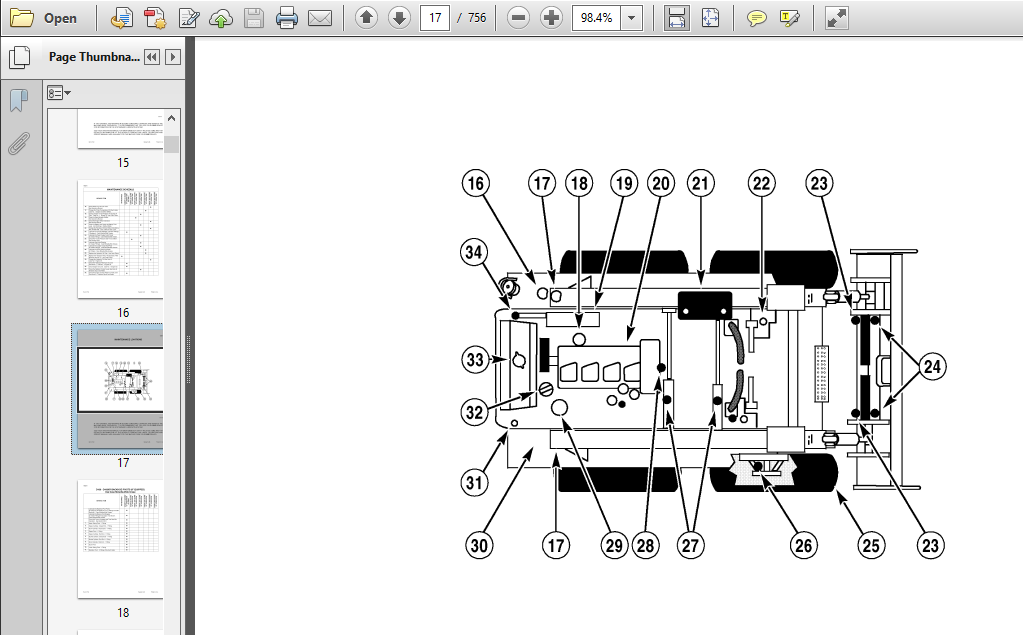Print the document using the printer icon

pyautogui.click(x=286, y=18)
